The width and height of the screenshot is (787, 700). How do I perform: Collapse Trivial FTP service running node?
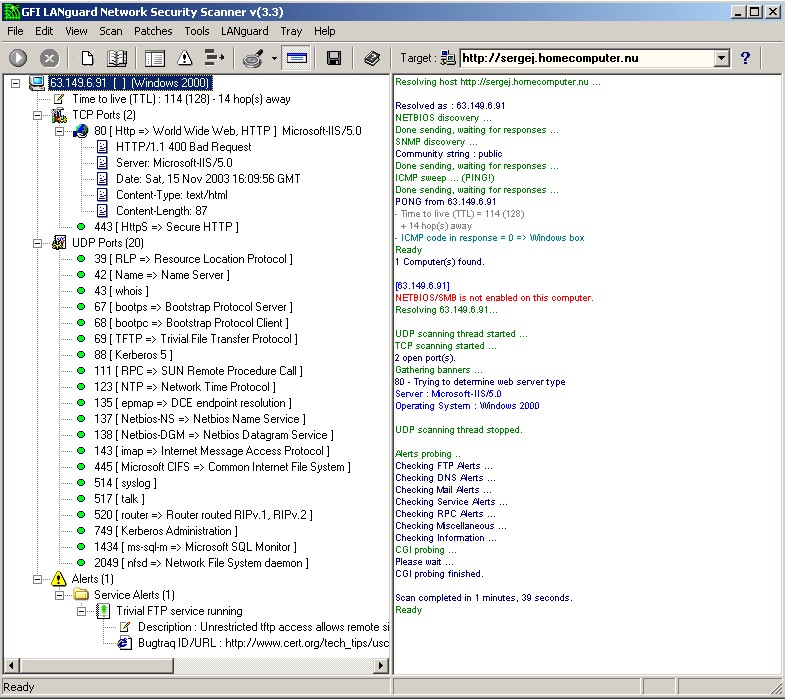pos(81,612)
